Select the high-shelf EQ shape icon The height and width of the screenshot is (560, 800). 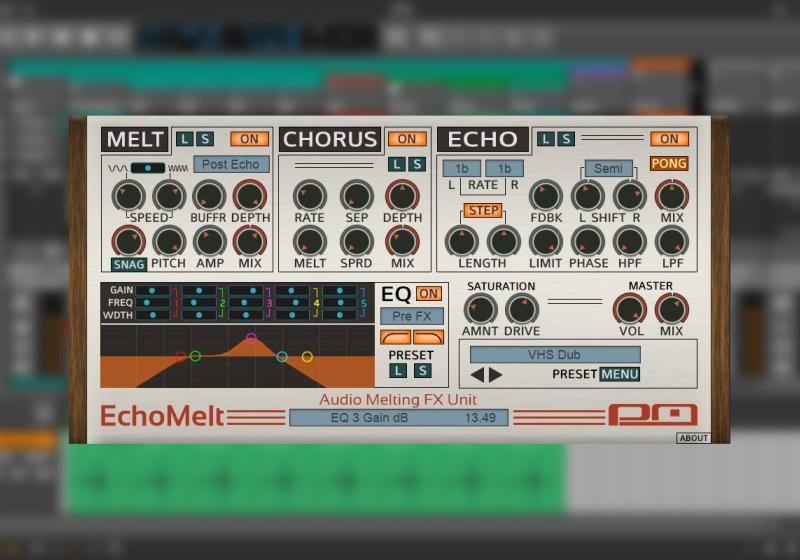[x=428, y=337]
